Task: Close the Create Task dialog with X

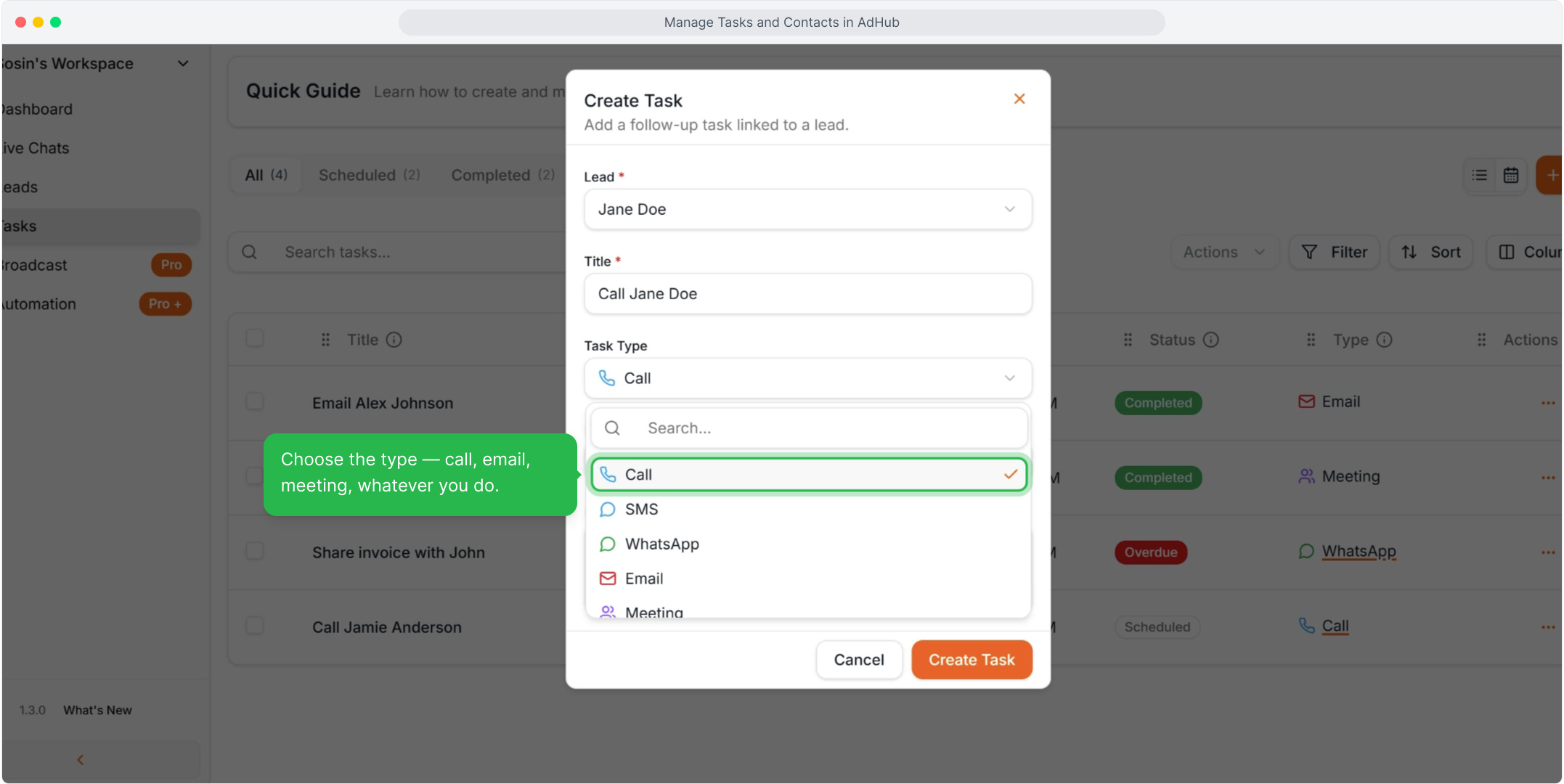Action: pos(1019,99)
